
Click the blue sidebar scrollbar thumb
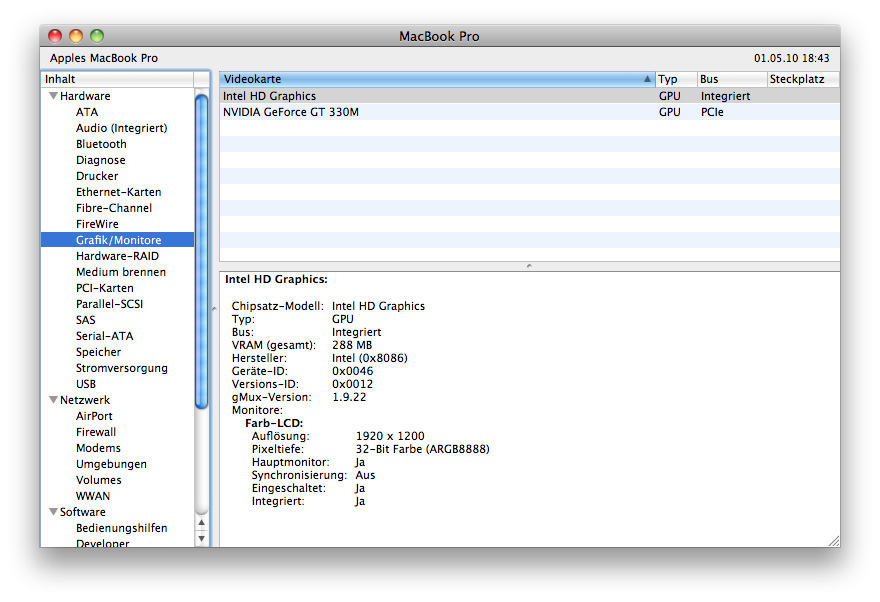click(201, 251)
